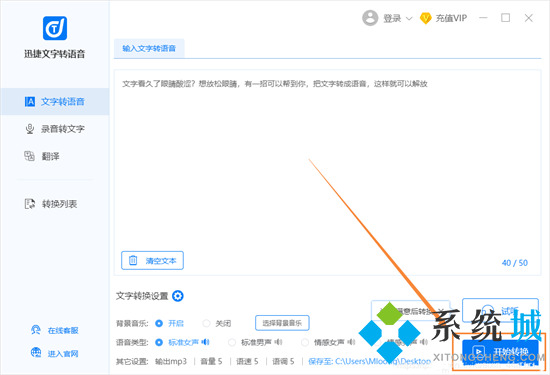
Task: Expand the dropdown arrow beside 登录
Action: (x=409, y=19)
